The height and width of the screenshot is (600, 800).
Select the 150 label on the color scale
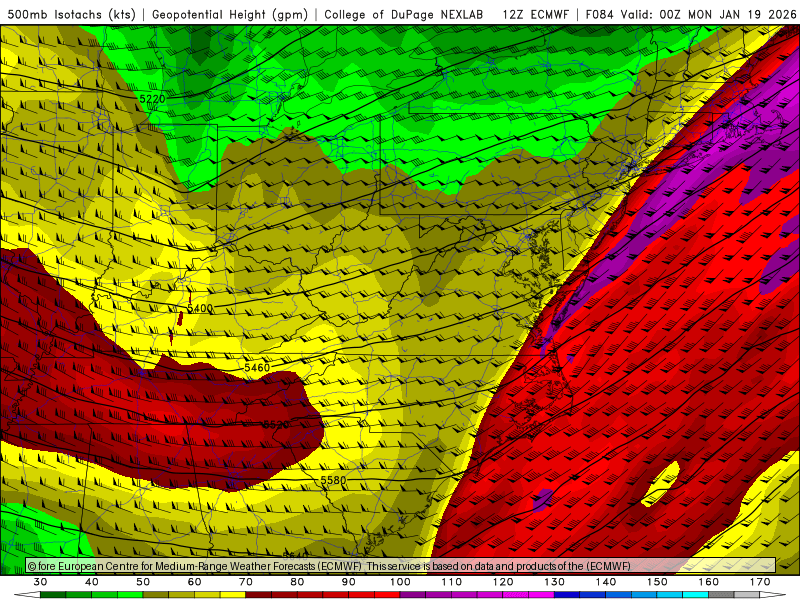pyautogui.click(x=658, y=582)
